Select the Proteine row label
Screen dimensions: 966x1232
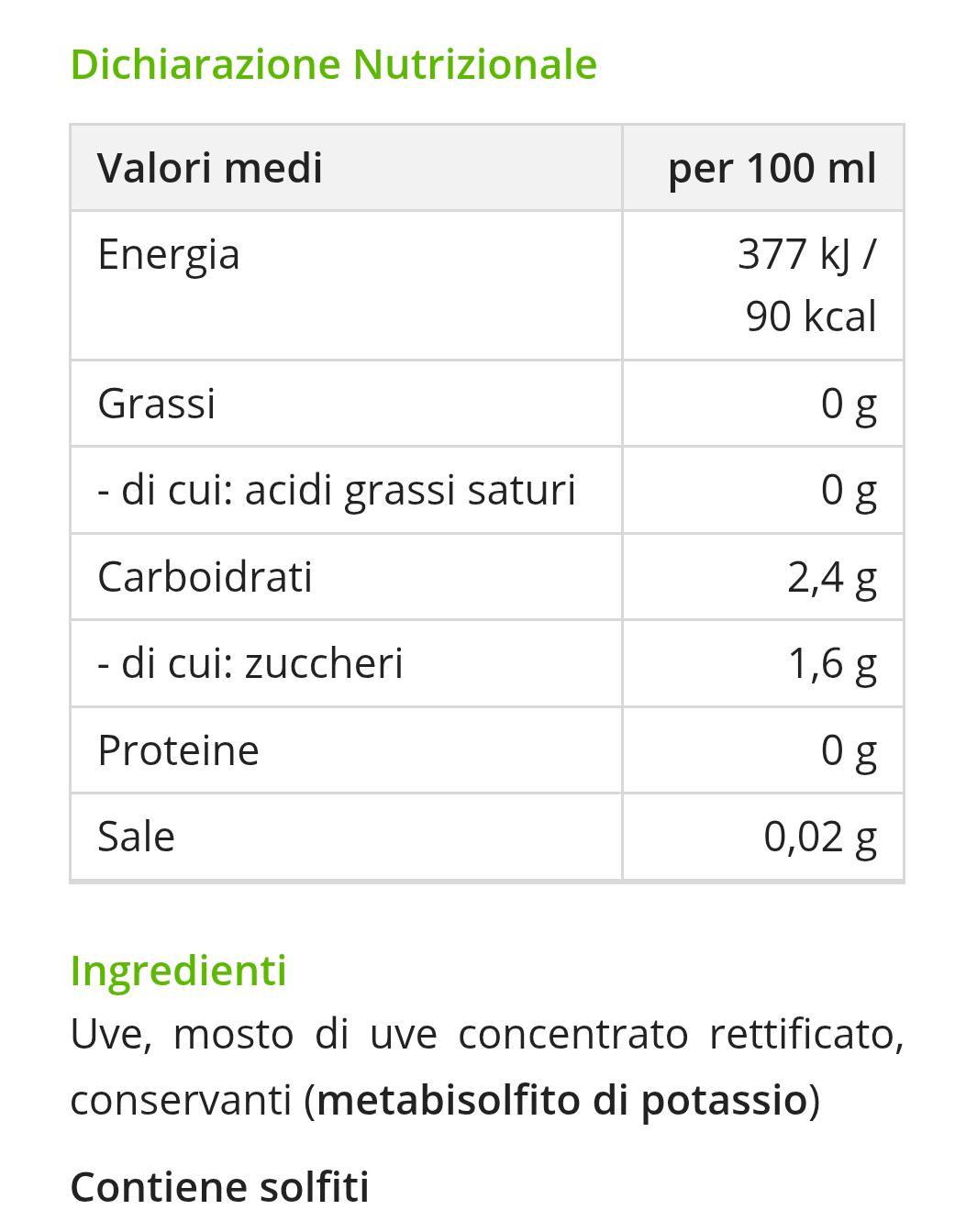coord(179,750)
